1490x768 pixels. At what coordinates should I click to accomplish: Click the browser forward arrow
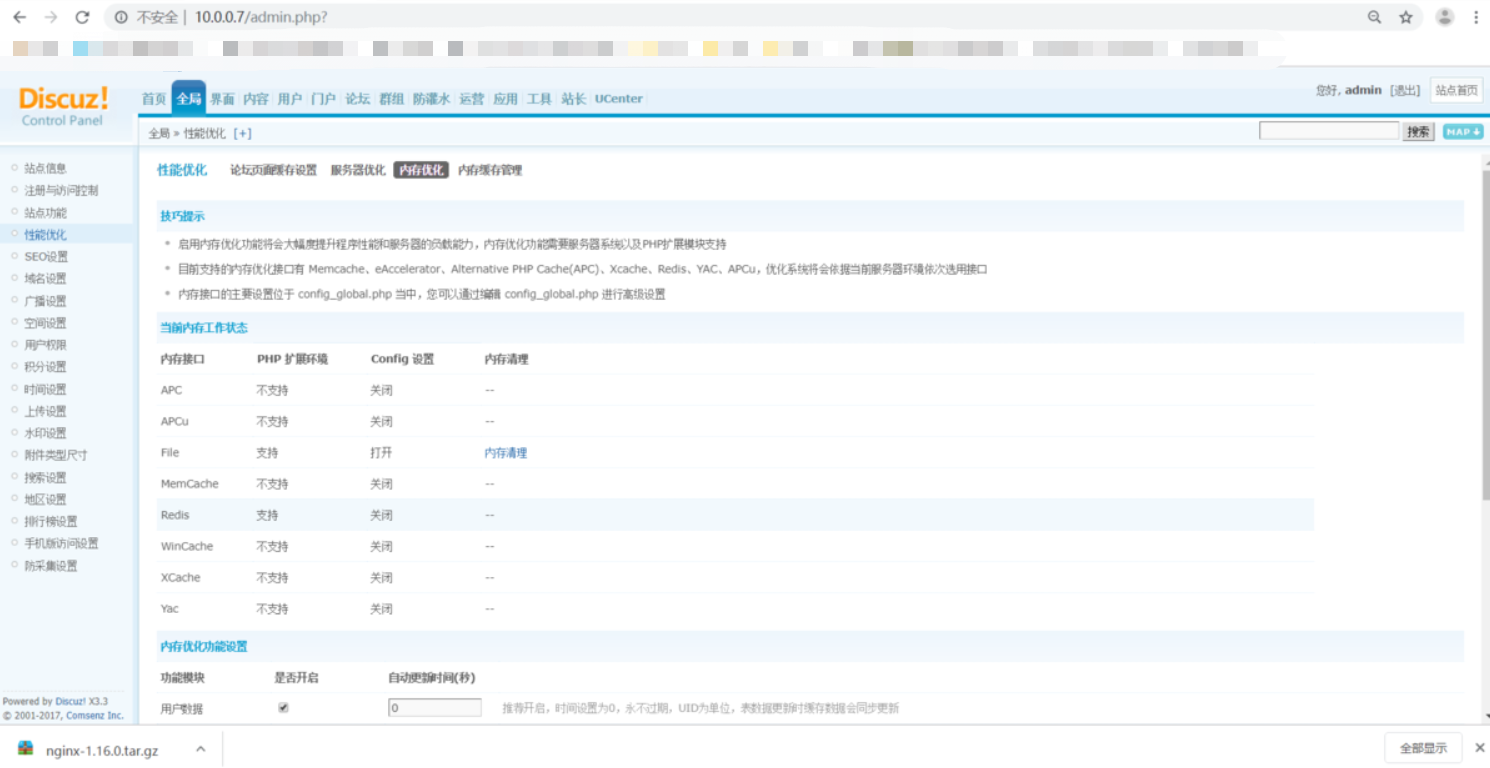point(51,17)
